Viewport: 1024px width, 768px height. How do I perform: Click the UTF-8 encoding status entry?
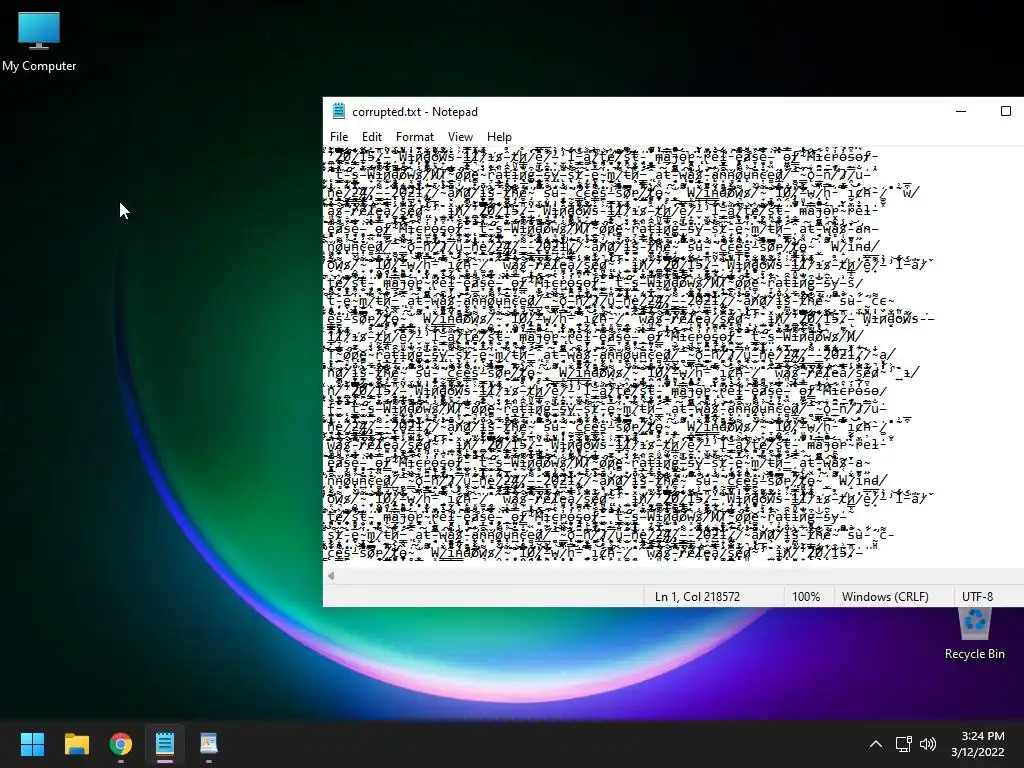pos(978,596)
